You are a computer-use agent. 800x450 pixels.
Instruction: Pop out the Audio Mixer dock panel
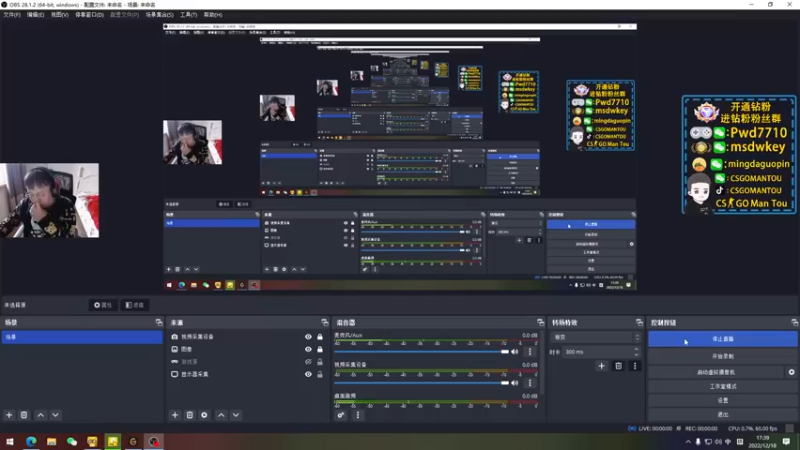(540, 322)
